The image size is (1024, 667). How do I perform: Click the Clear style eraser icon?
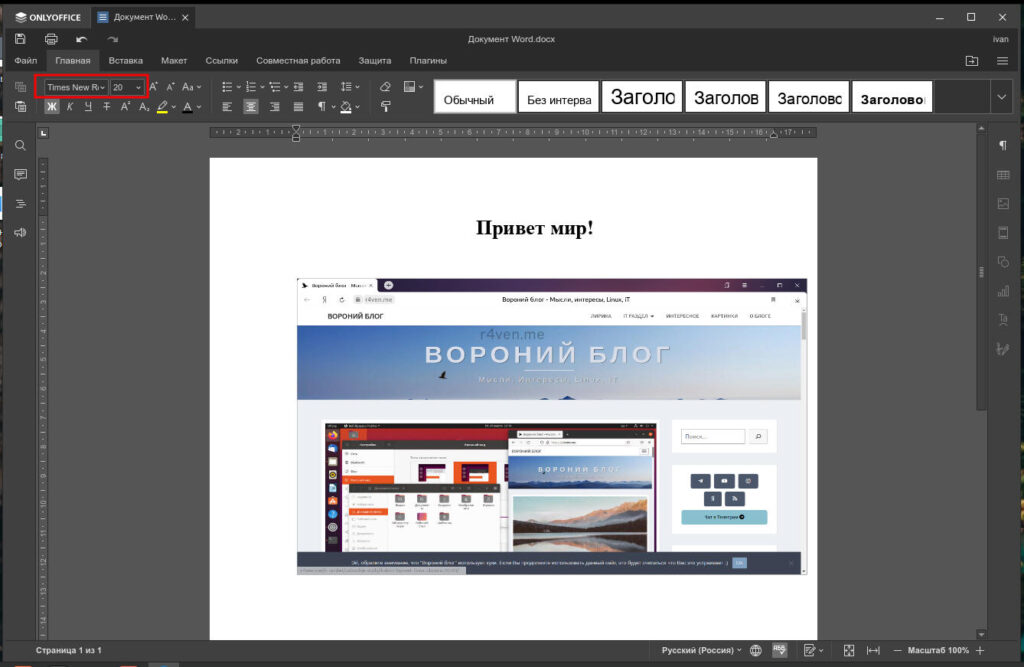click(x=385, y=87)
